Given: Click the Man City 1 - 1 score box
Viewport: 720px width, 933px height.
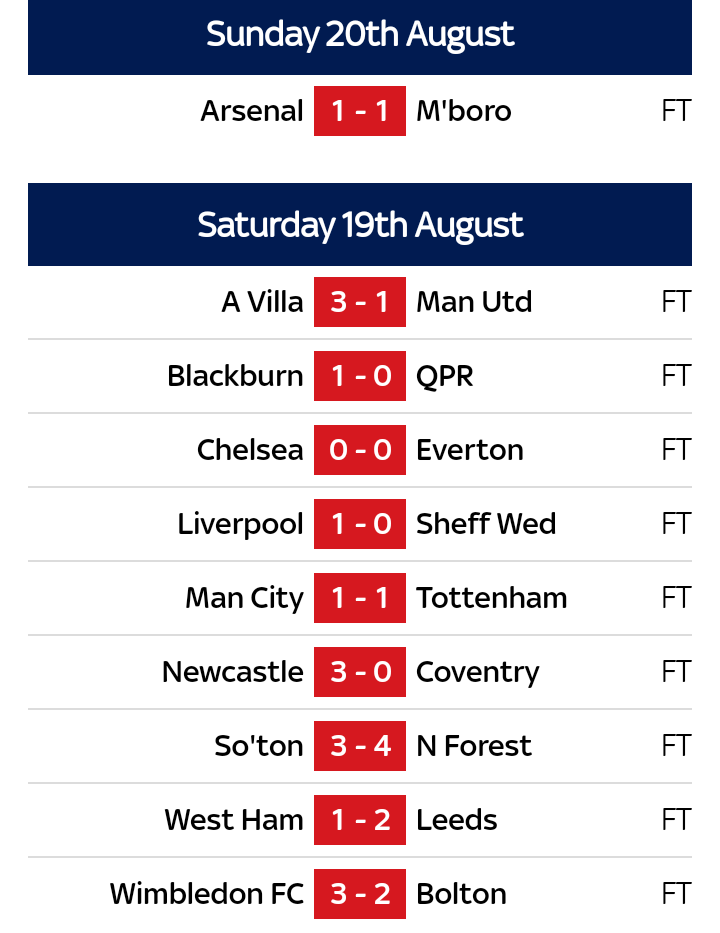Looking at the screenshot, I should point(360,598).
